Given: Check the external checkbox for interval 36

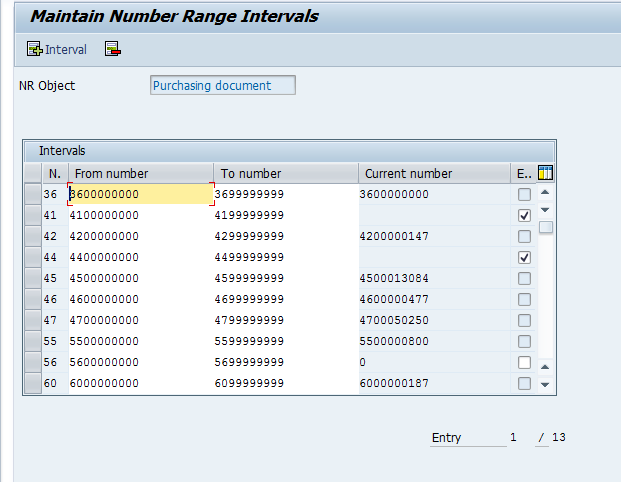Looking at the screenshot, I should coord(524,194).
